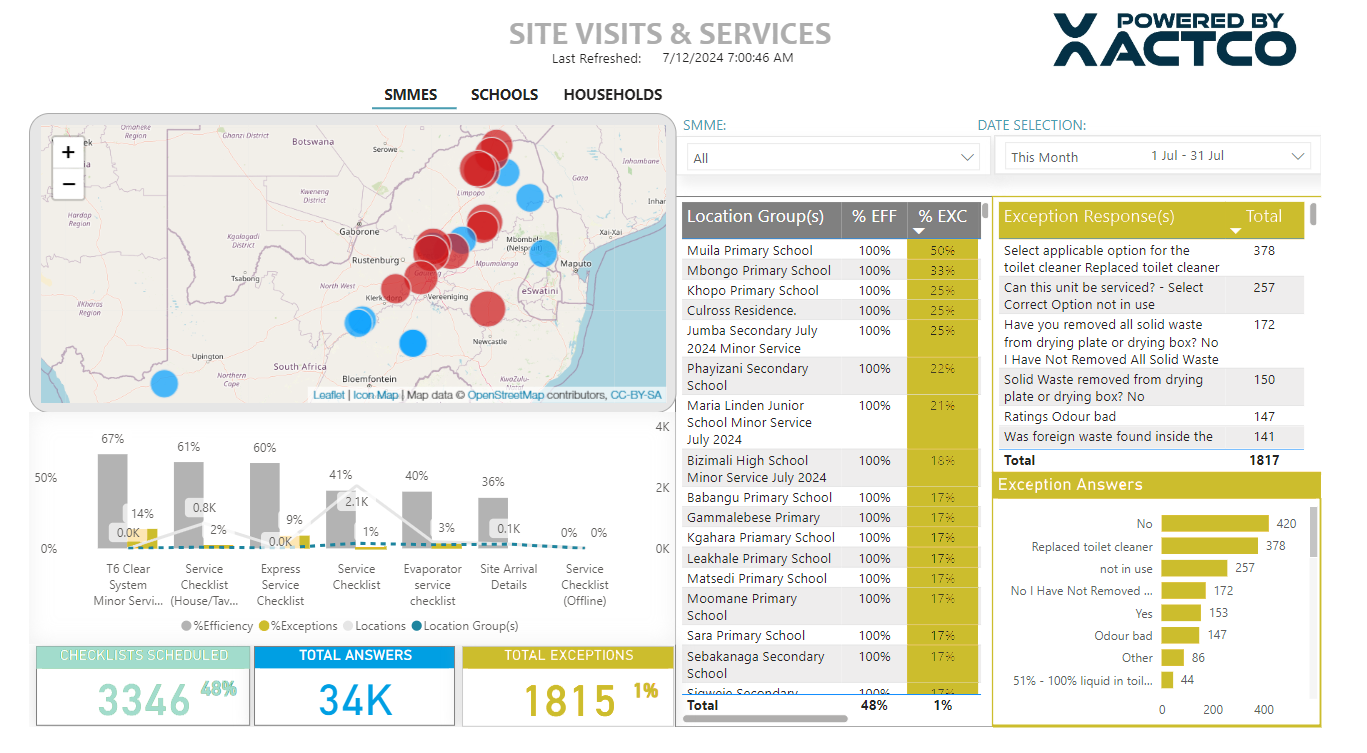Click the blue marker near Maputo
Image resolution: width=1367 pixels, height=753 pixels.
tap(543, 253)
